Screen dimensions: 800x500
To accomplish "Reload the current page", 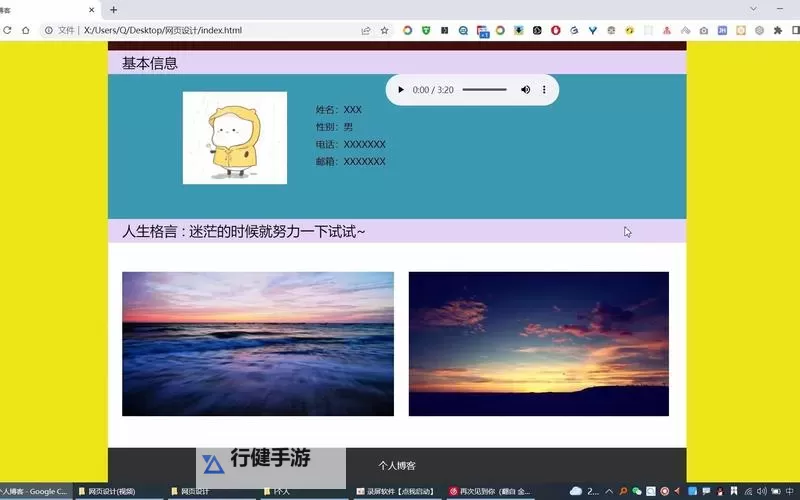I will [x=7, y=31].
